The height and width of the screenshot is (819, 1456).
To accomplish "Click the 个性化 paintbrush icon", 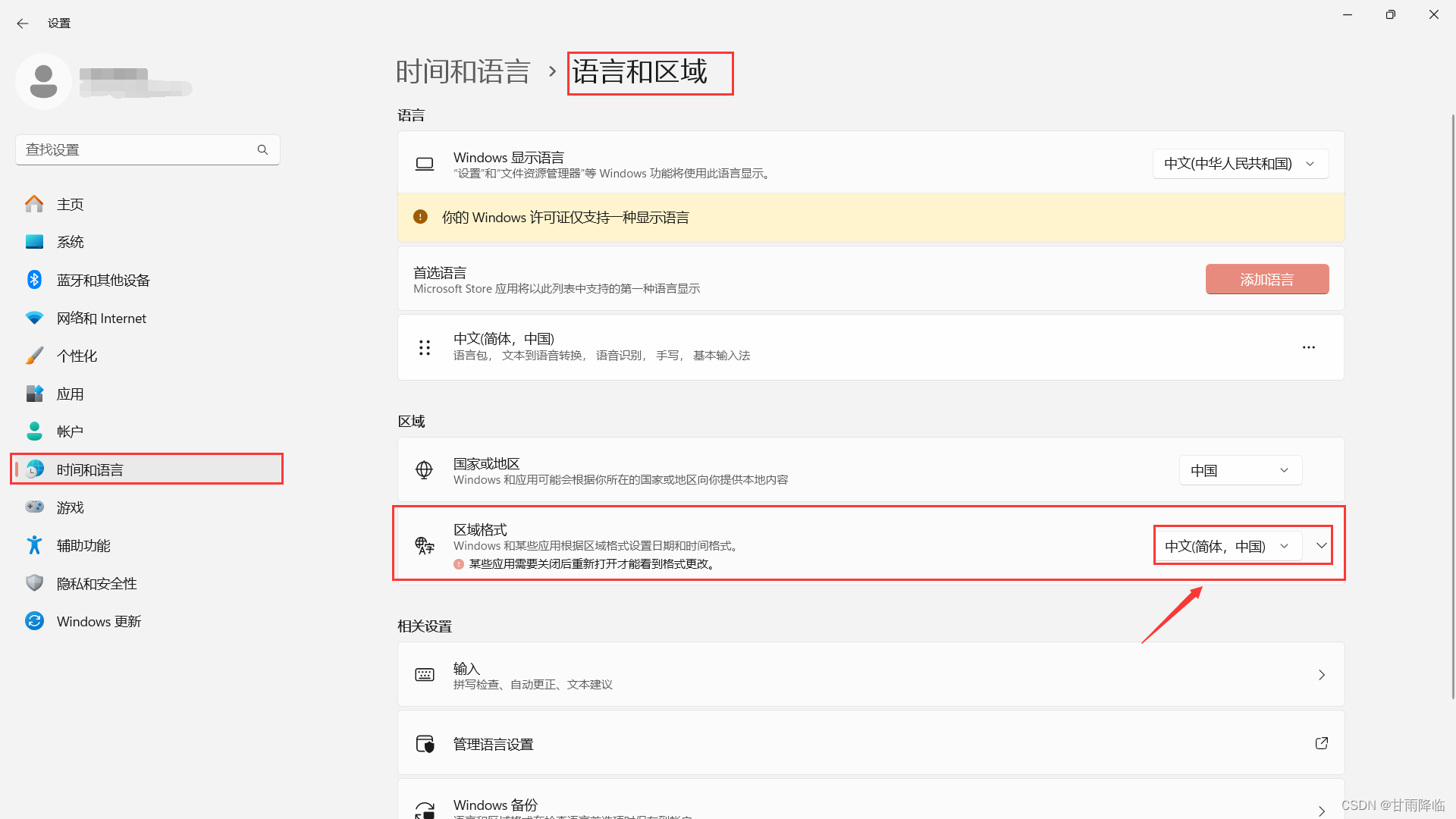I will click(x=34, y=356).
